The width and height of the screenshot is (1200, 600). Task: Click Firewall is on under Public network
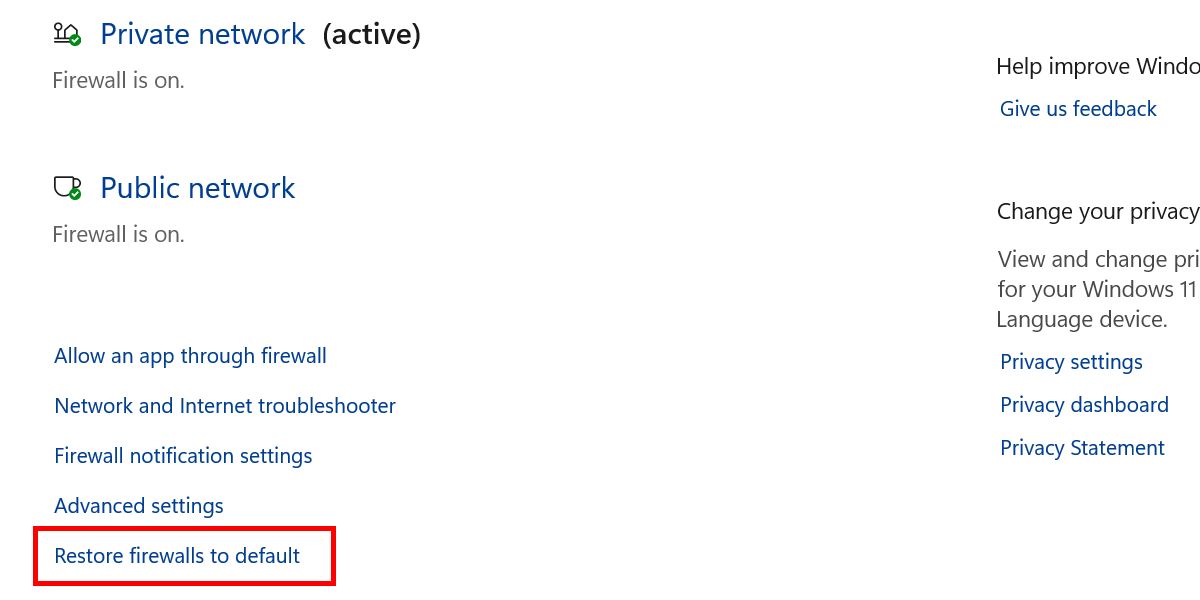[x=118, y=233]
